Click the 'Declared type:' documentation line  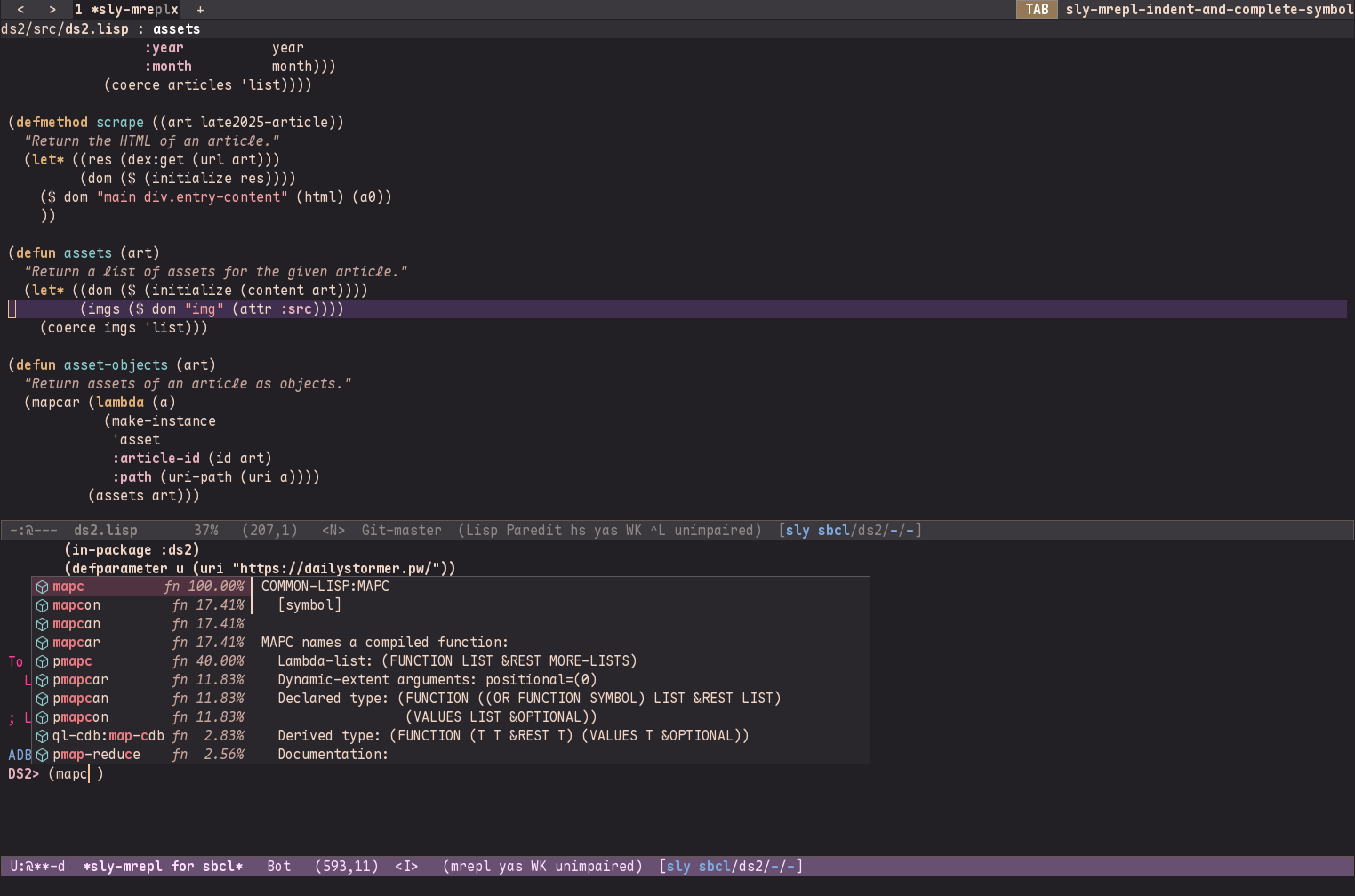tap(529, 699)
